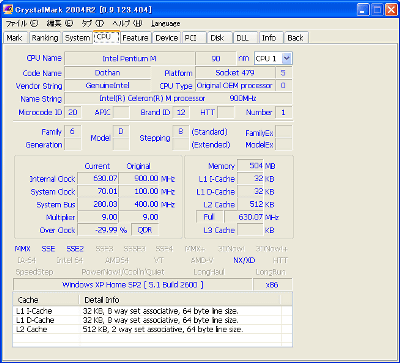This screenshot has width=400, height=363.
Task: Switch to the Feature tab
Action: point(135,38)
